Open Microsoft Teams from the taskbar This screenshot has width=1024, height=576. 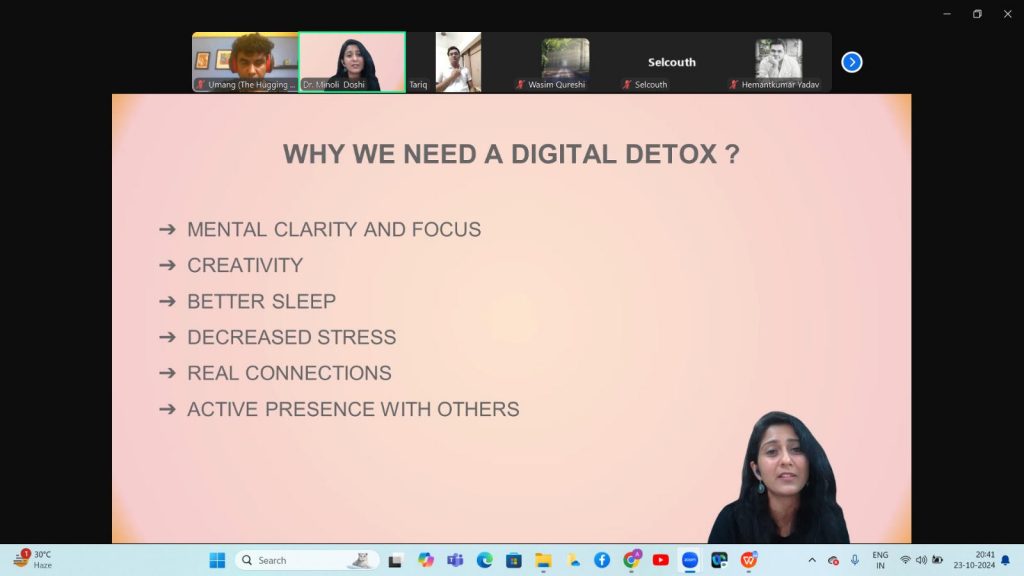(455, 560)
